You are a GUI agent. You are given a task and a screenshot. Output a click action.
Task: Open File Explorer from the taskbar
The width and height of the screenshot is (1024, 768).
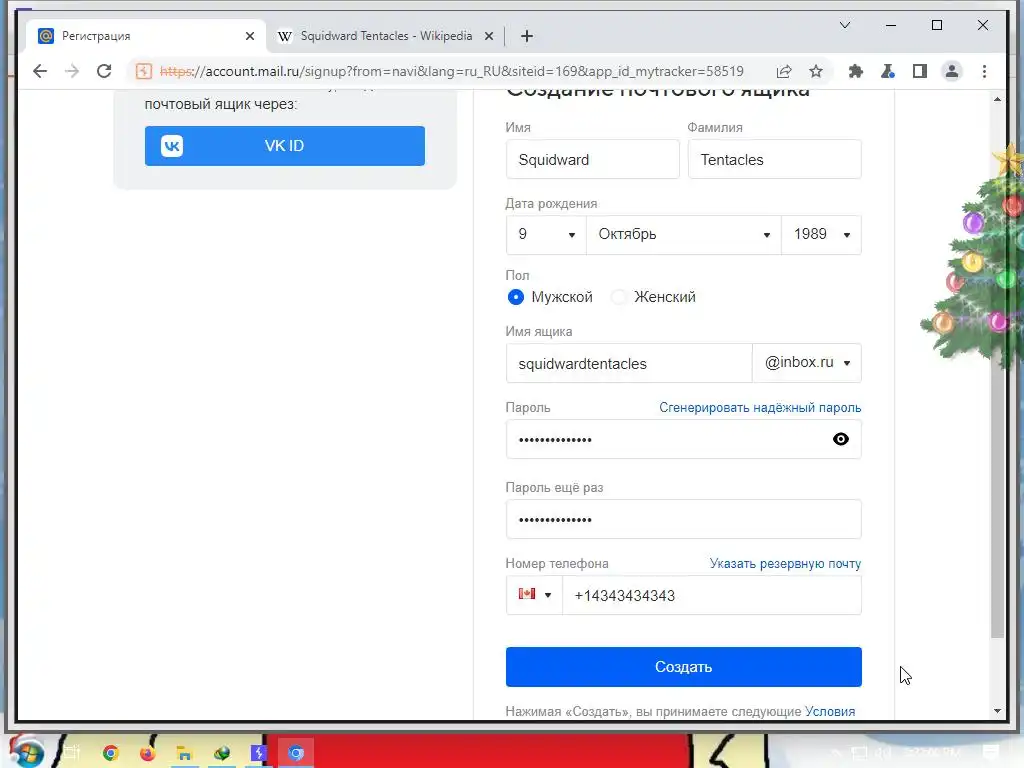tap(185, 753)
